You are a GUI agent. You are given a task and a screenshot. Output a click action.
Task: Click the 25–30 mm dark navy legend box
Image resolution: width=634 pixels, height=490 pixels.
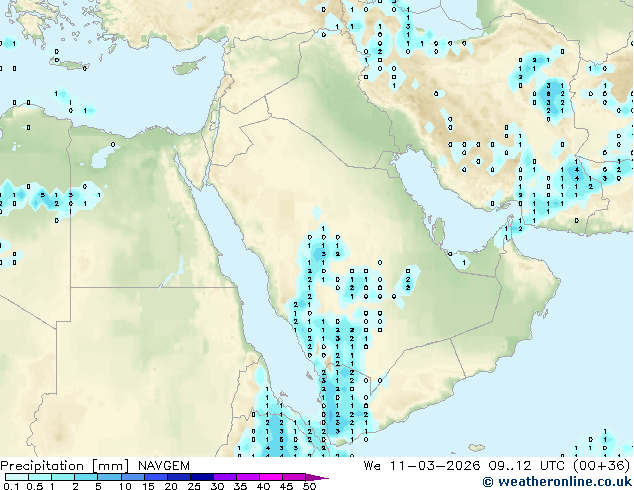(201, 477)
